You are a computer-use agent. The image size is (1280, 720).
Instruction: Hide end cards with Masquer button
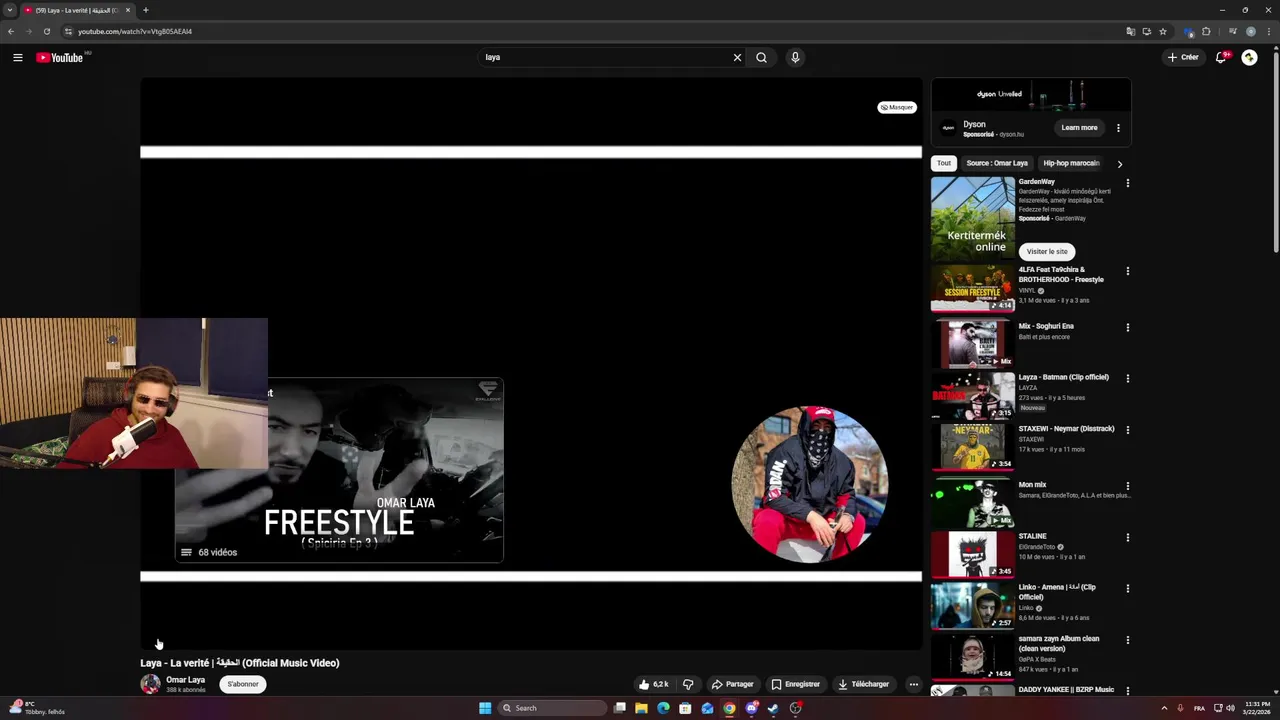coord(897,107)
